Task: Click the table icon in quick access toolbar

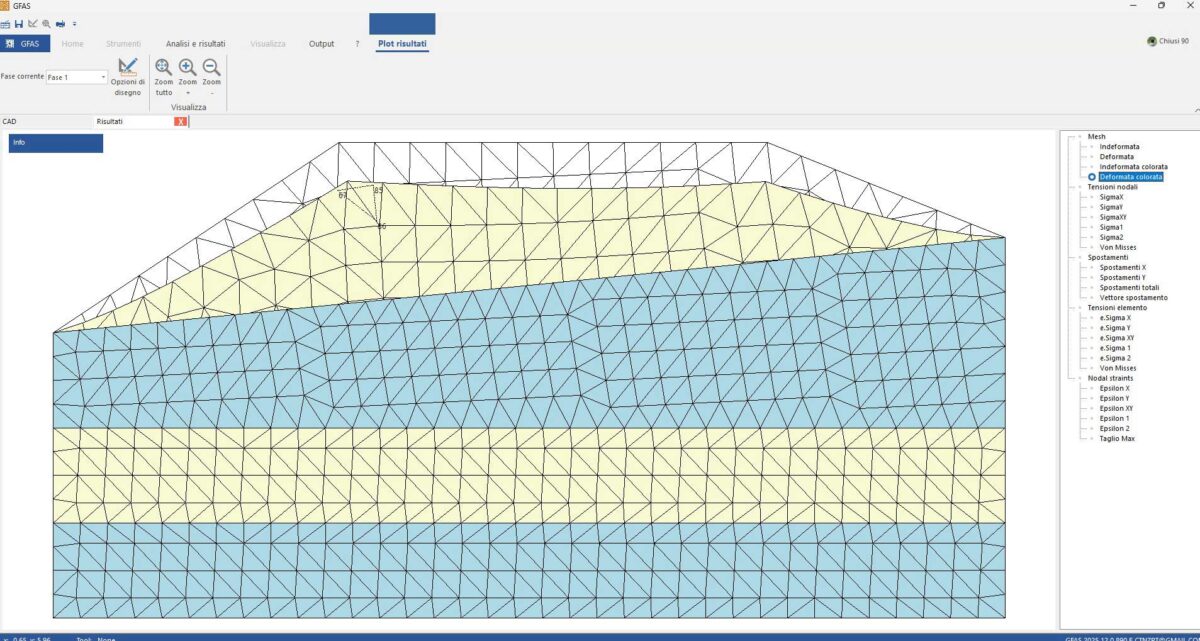Action: 6,23
